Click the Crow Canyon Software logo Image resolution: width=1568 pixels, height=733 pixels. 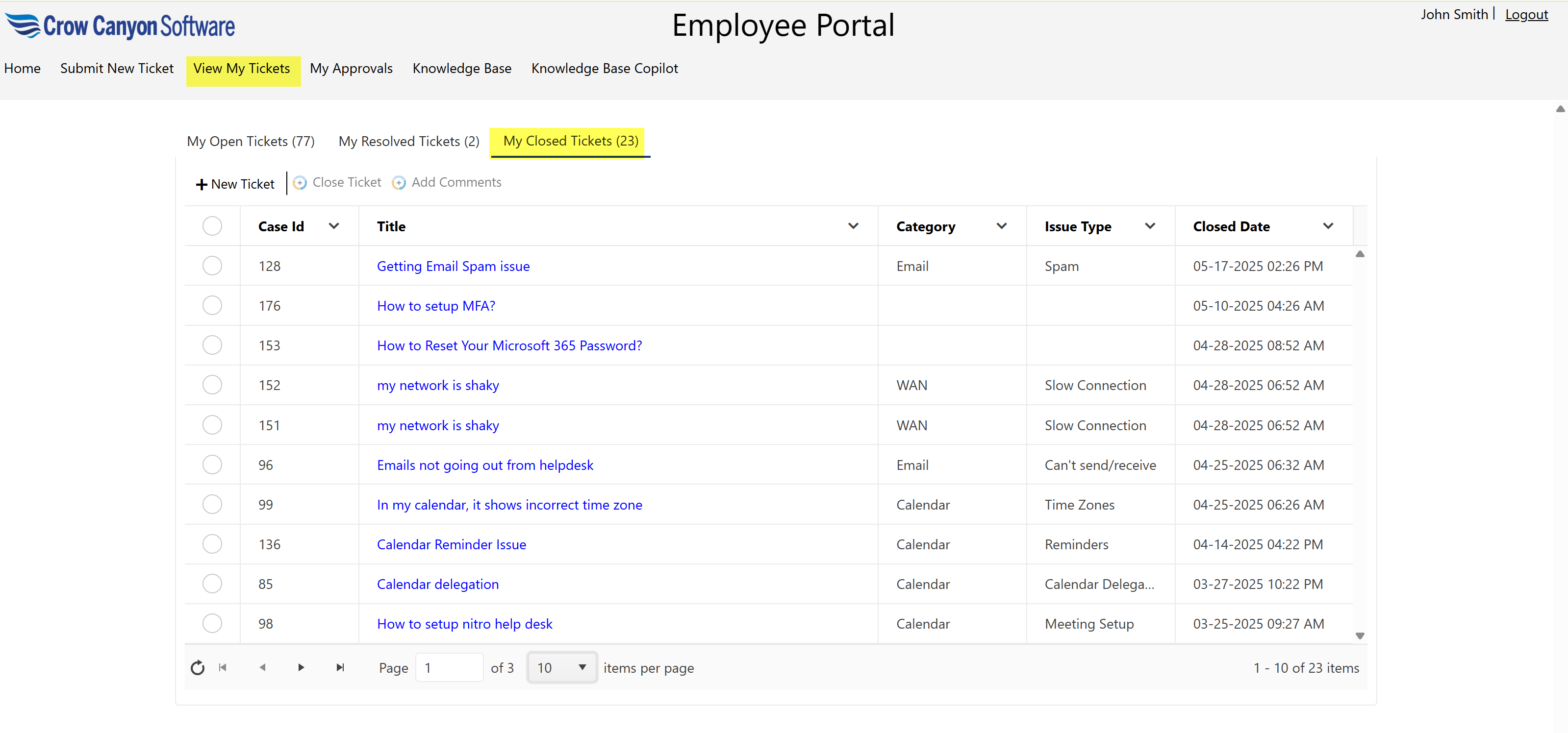[x=120, y=25]
